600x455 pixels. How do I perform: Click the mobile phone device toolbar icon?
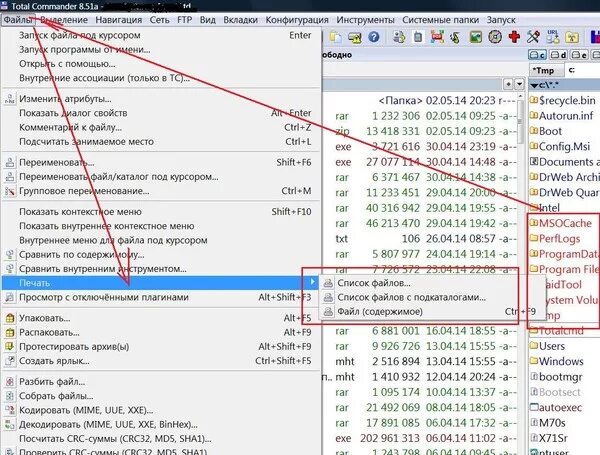pyautogui.click(x=418, y=37)
